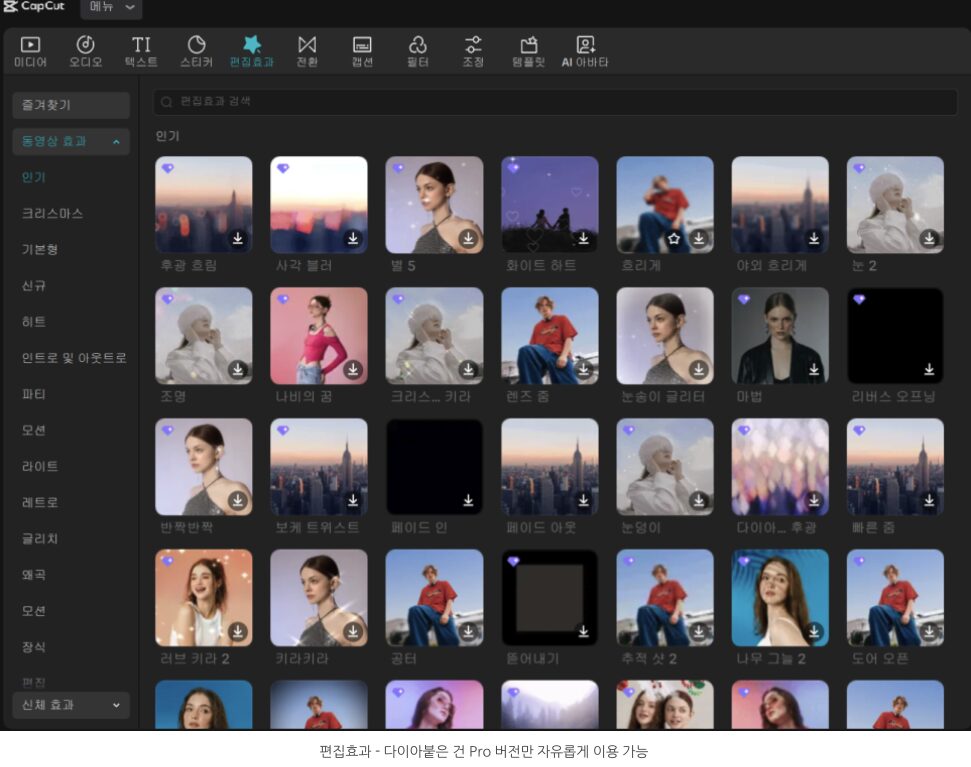Click the 즐겨찾기 button
The height and width of the screenshot is (767, 971).
pos(71,105)
